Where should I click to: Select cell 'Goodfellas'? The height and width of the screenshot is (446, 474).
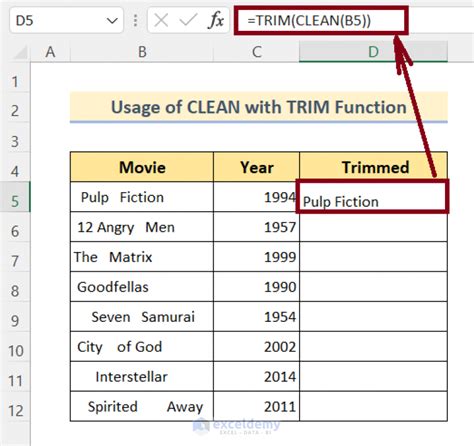142,287
